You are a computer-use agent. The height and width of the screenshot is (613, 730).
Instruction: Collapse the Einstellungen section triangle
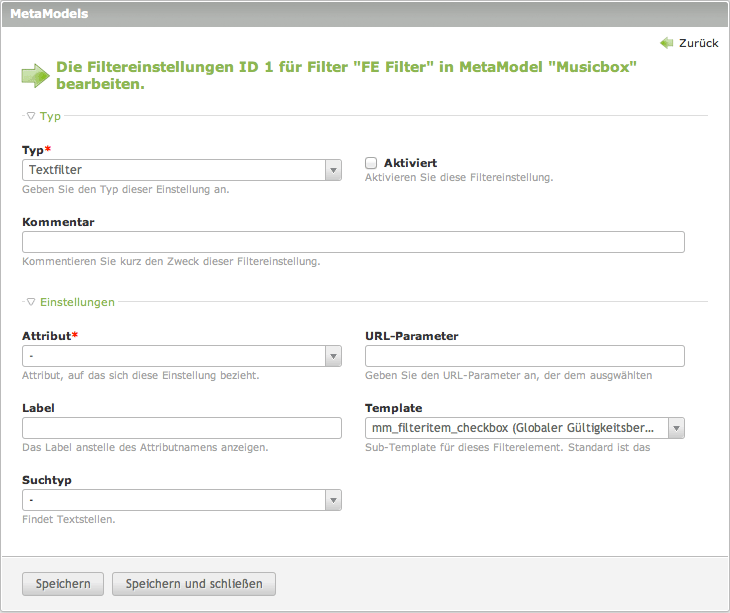coord(31,301)
